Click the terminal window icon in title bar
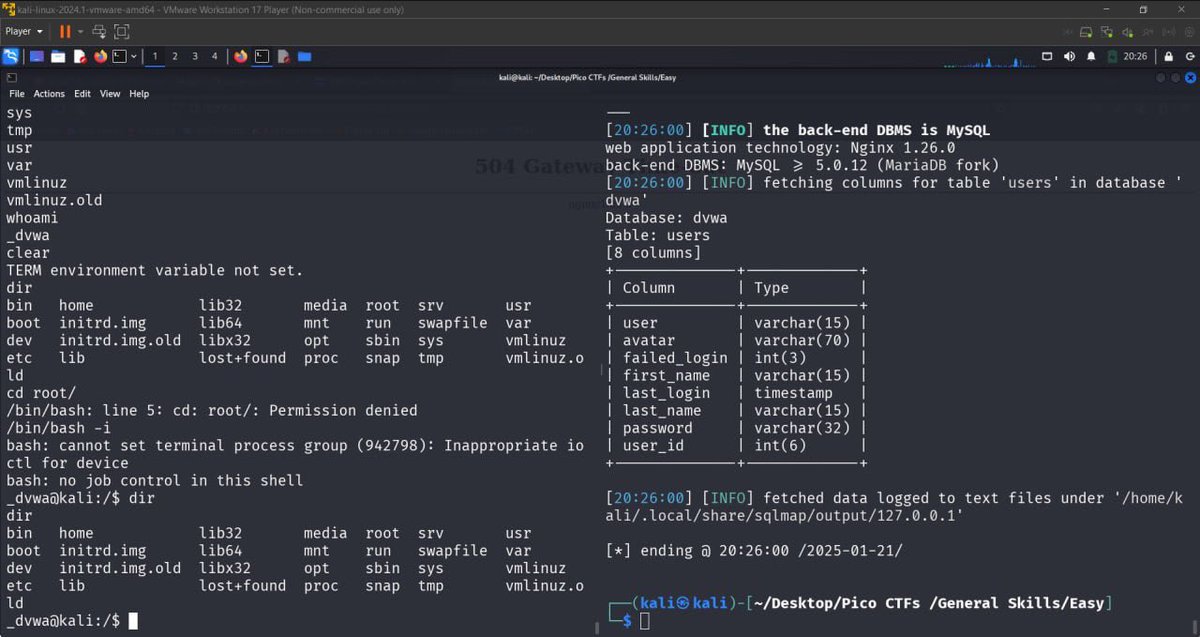1200x637 pixels. point(10,77)
